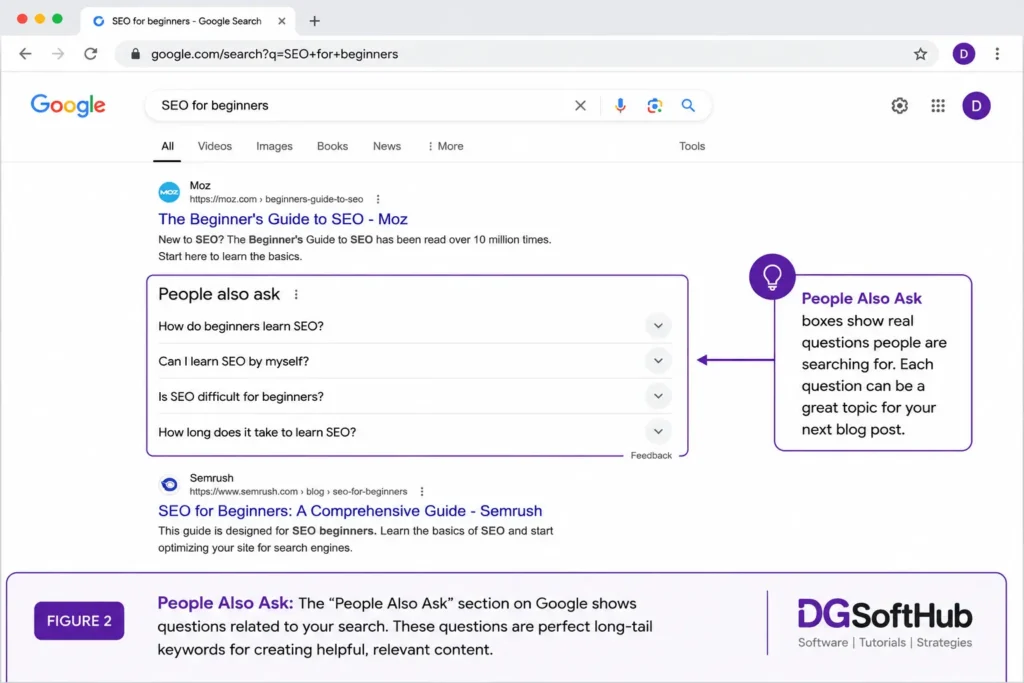
Task: Search by image with the Lens icon
Action: [654, 105]
